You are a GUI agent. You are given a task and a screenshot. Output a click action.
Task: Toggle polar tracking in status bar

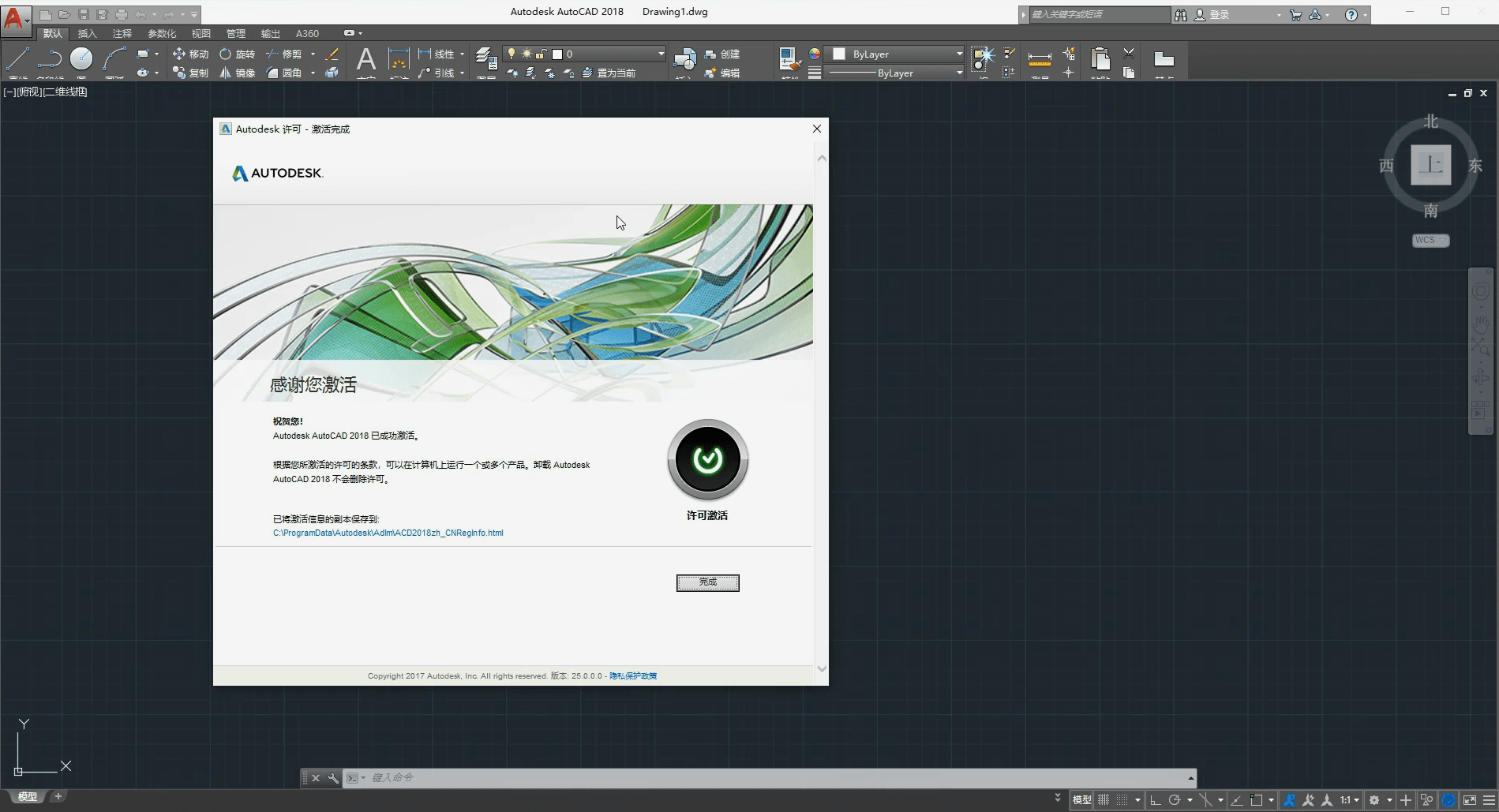pyautogui.click(x=1175, y=799)
